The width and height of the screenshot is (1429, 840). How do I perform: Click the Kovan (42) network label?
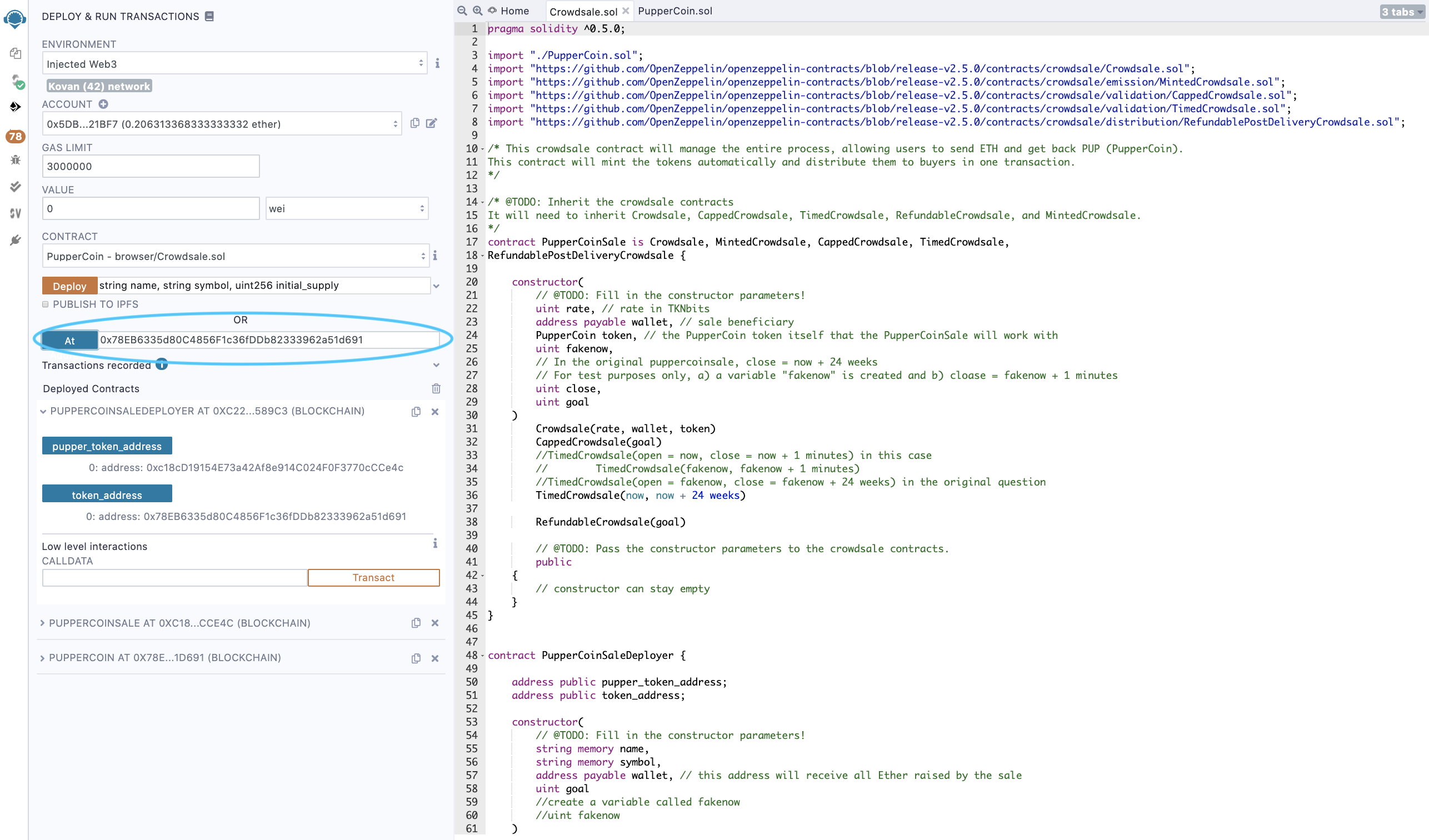point(99,86)
